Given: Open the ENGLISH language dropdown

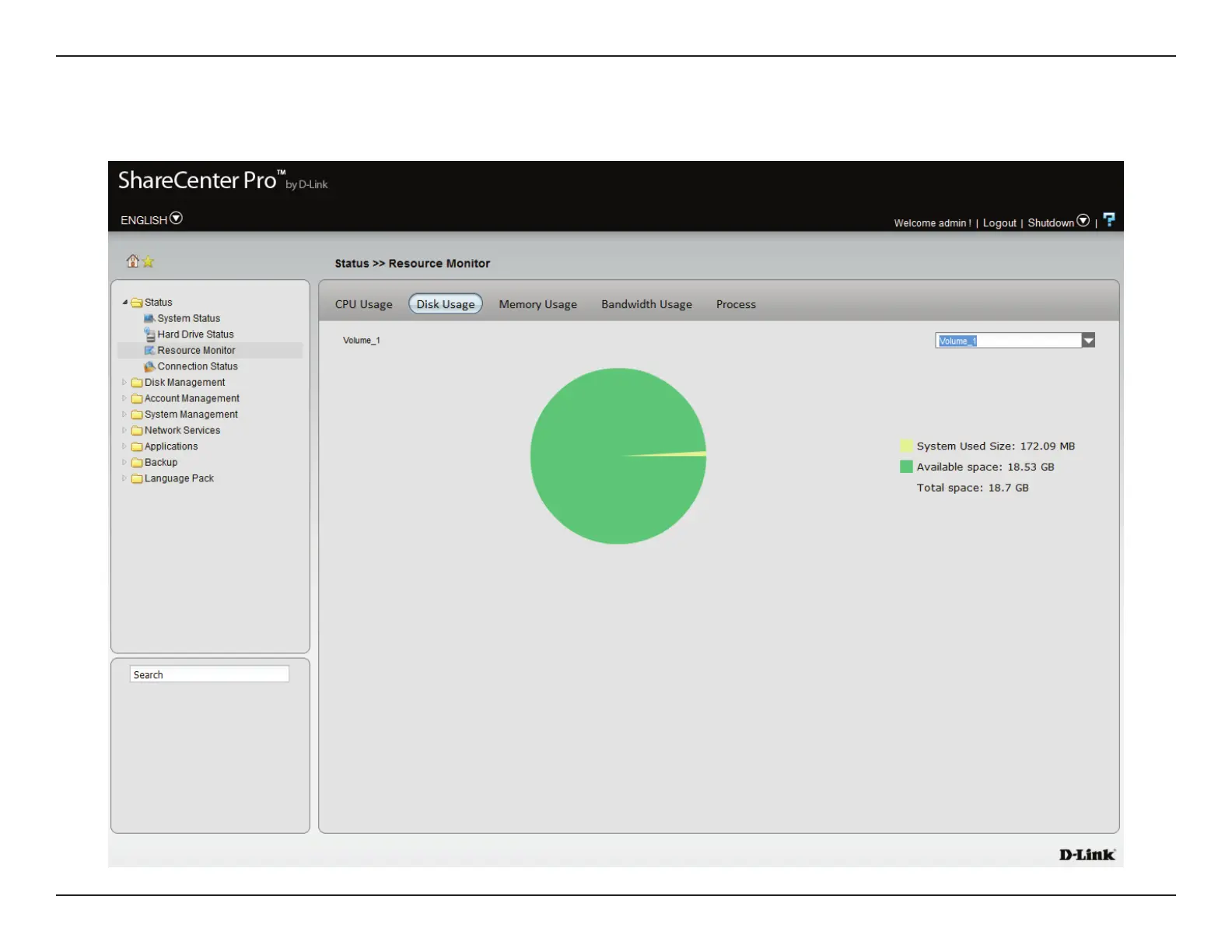Looking at the screenshot, I should (177, 219).
